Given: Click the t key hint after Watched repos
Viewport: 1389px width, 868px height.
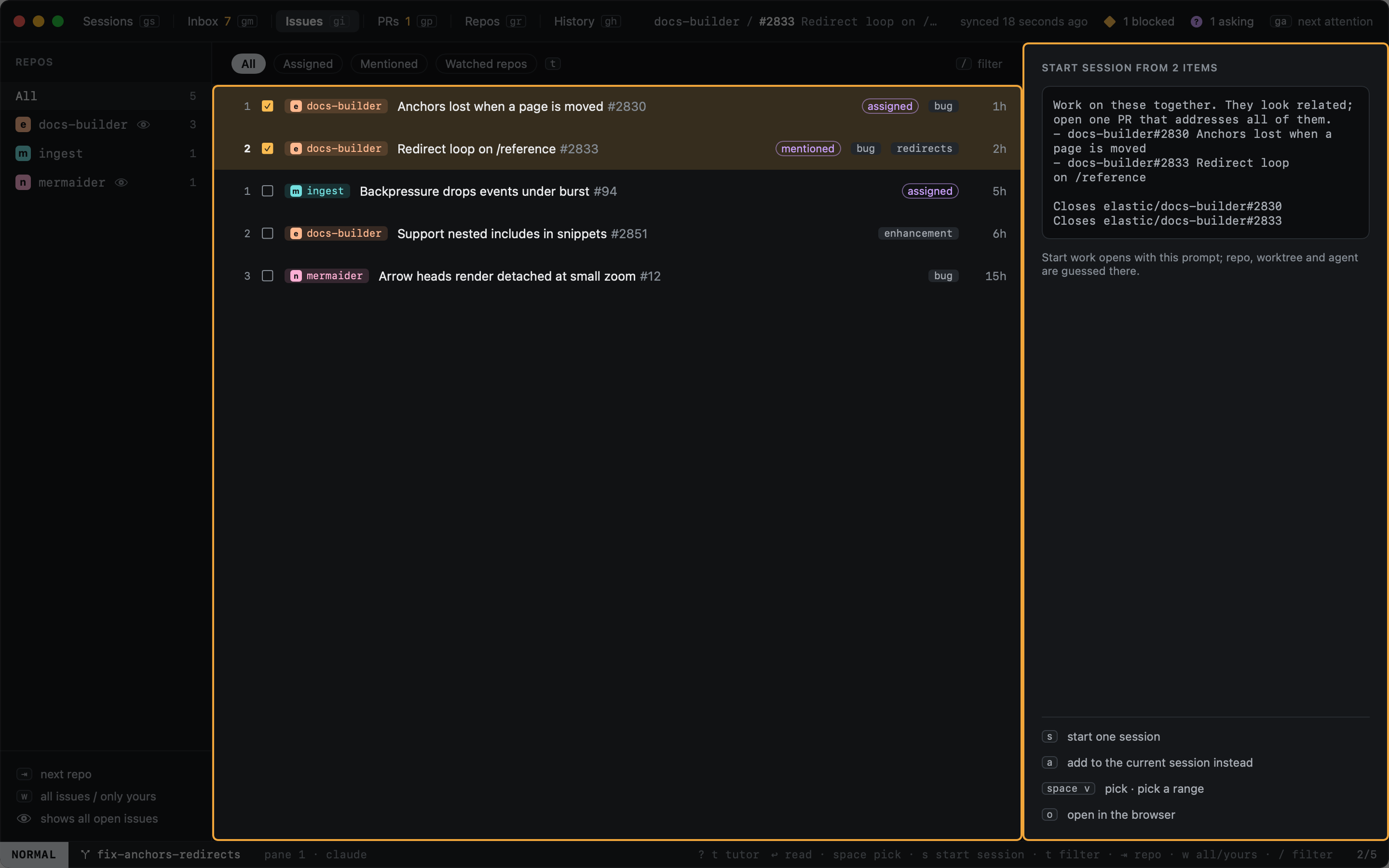Looking at the screenshot, I should tap(553, 64).
